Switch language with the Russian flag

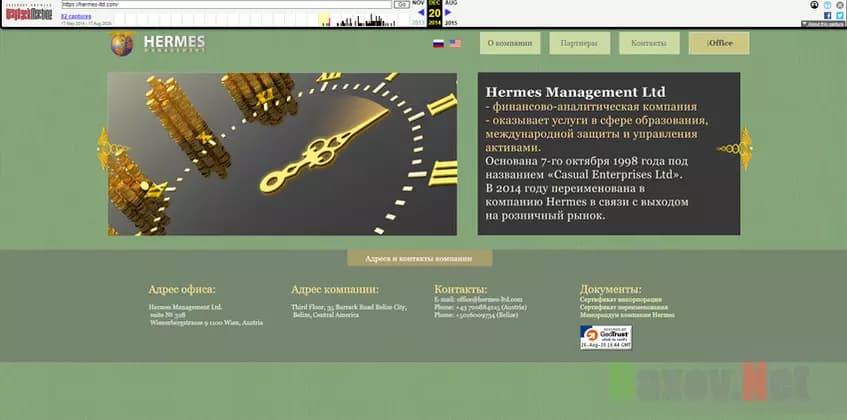(x=439, y=44)
